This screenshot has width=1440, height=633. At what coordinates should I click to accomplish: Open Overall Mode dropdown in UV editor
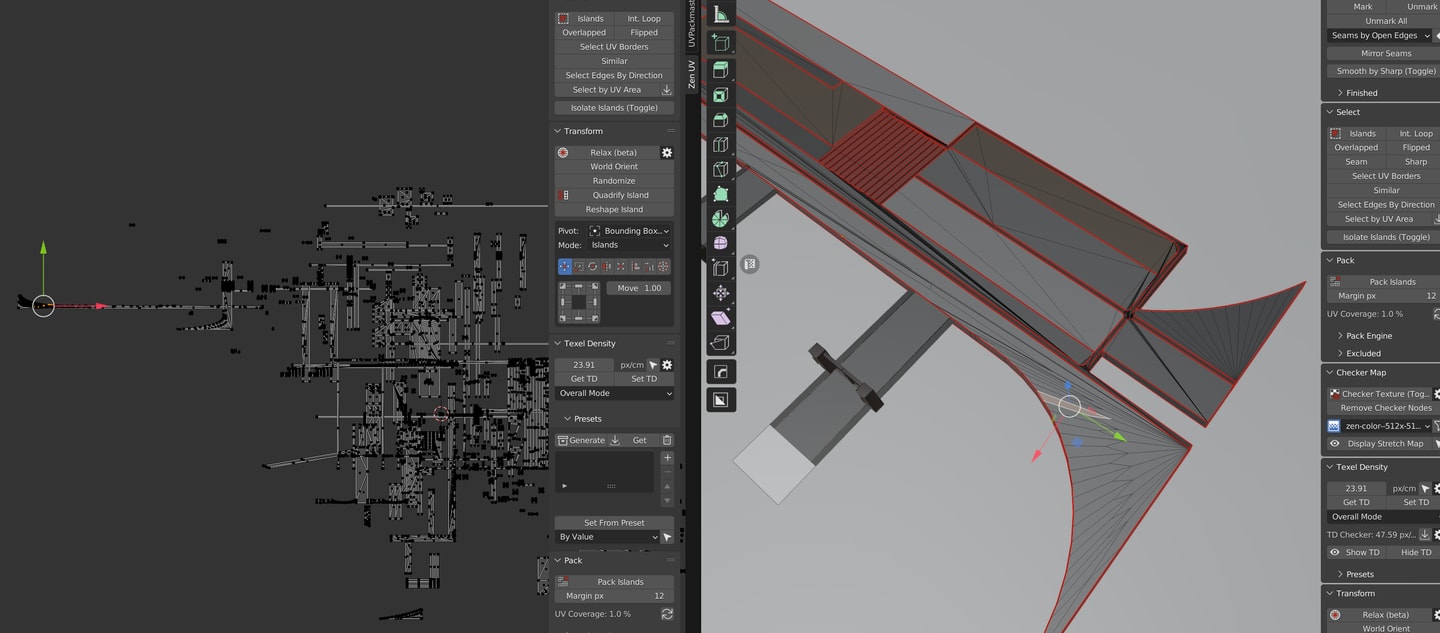[x=614, y=394]
